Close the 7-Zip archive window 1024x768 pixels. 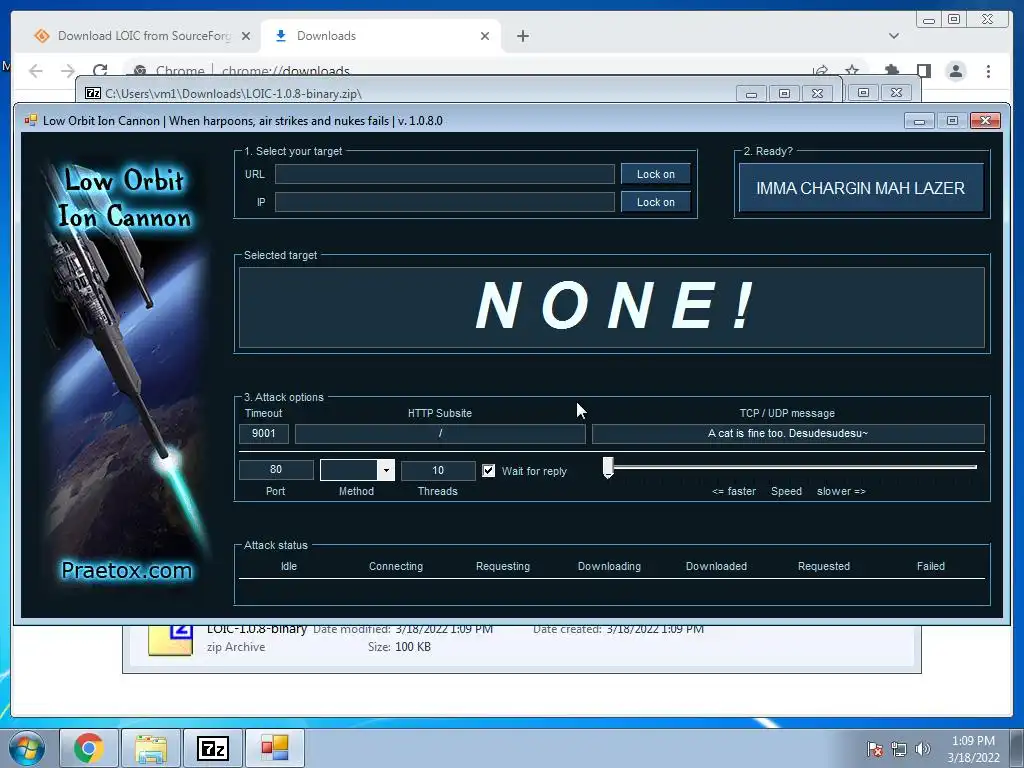point(817,94)
